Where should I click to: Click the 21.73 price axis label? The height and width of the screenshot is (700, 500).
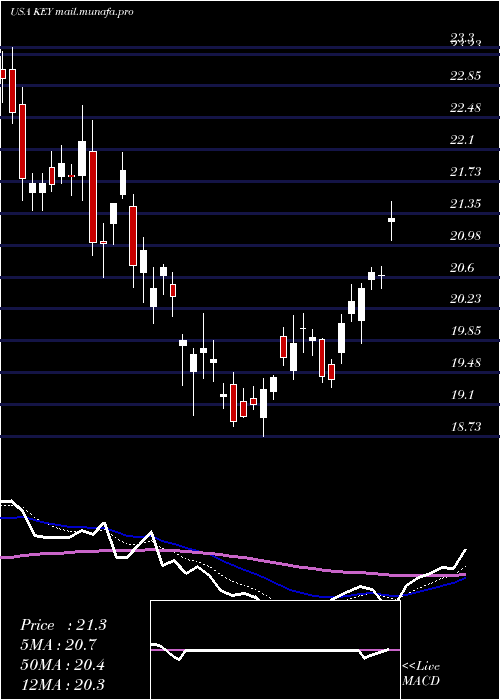[x=466, y=171]
